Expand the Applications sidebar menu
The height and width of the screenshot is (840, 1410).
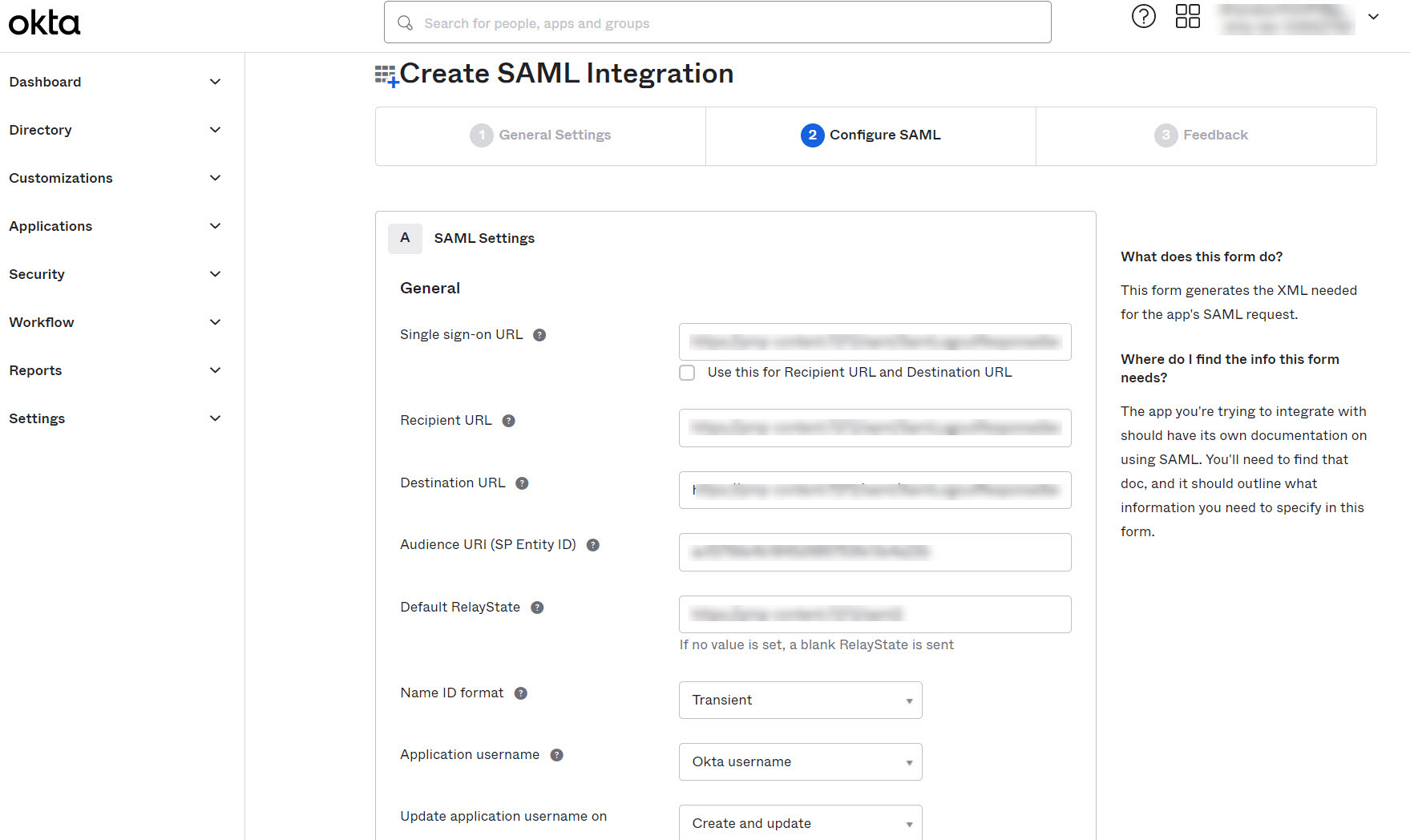point(114,226)
